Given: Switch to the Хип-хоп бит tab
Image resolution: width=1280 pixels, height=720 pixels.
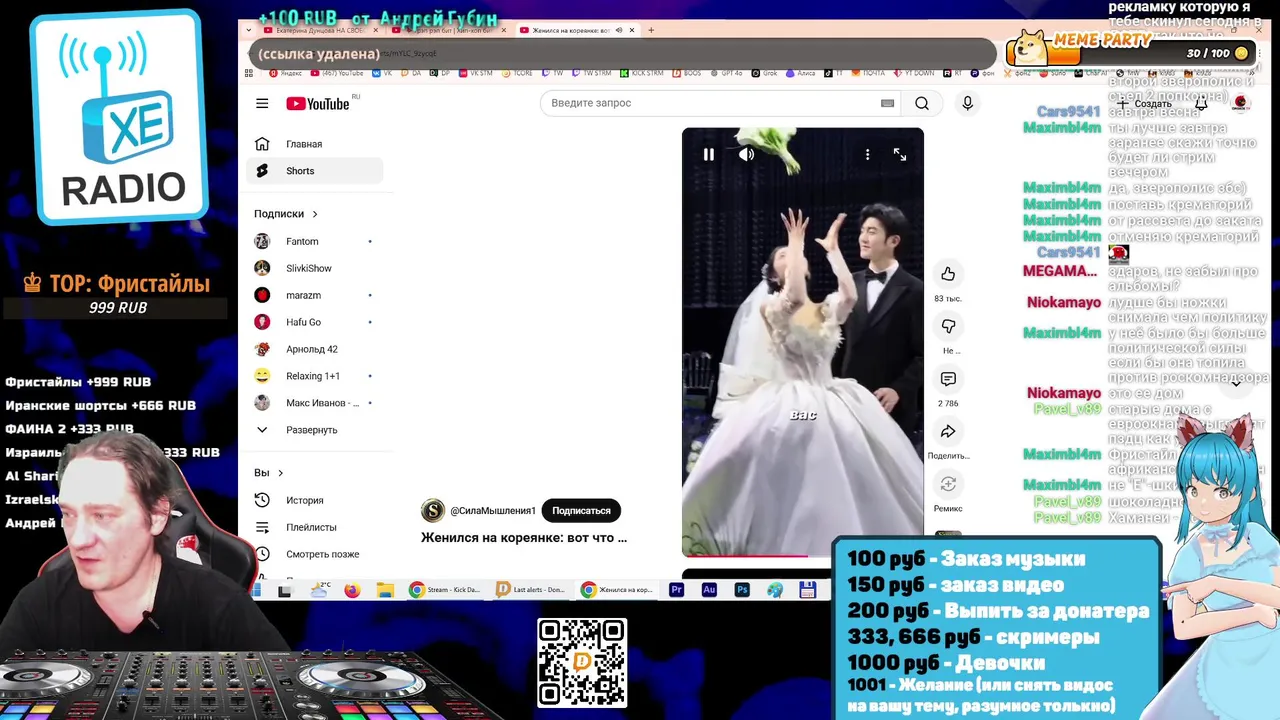Looking at the screenshot, I should pos(448,30).
